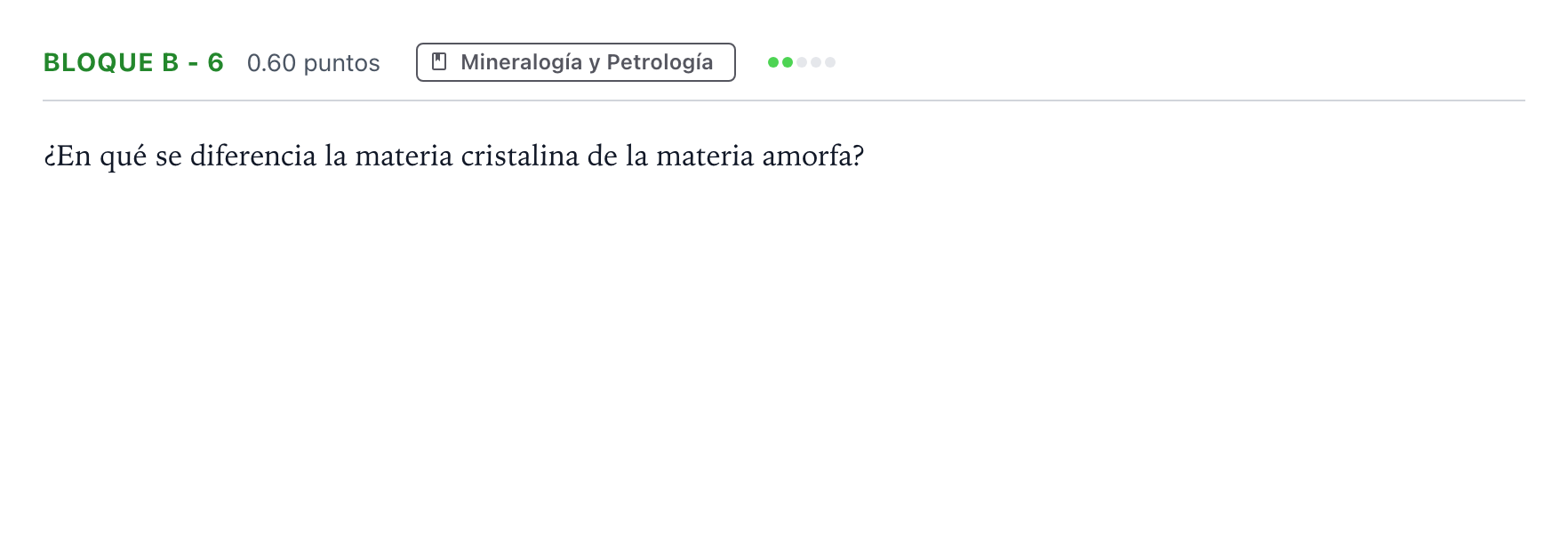Image resolution: width=1568 pixels, height=546 pixels.
Task: Click the BLOQUE B - 6 heading
Action: point(133,63)
